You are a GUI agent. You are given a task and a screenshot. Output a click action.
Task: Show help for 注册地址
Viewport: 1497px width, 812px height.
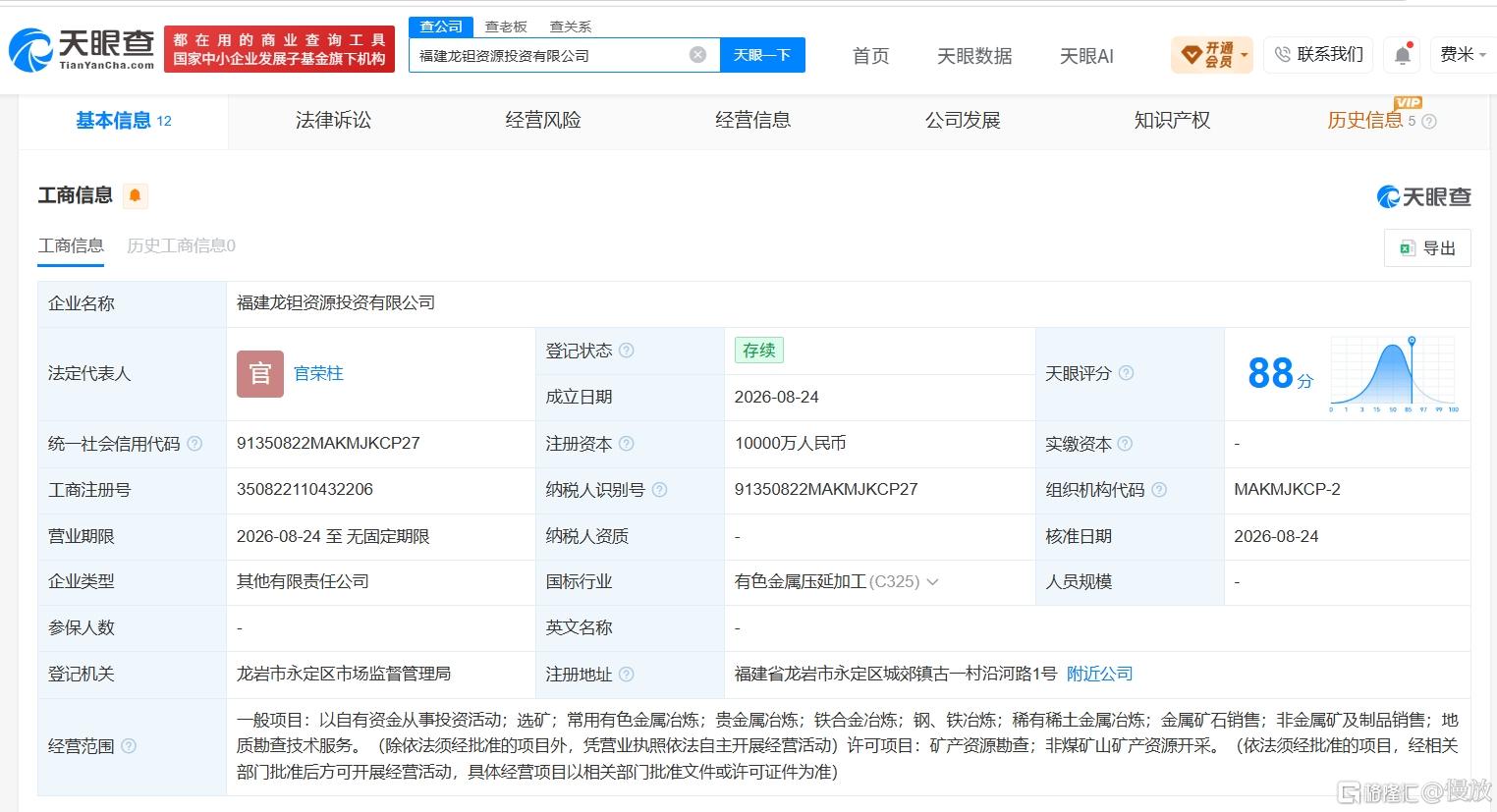coord(627,675)
